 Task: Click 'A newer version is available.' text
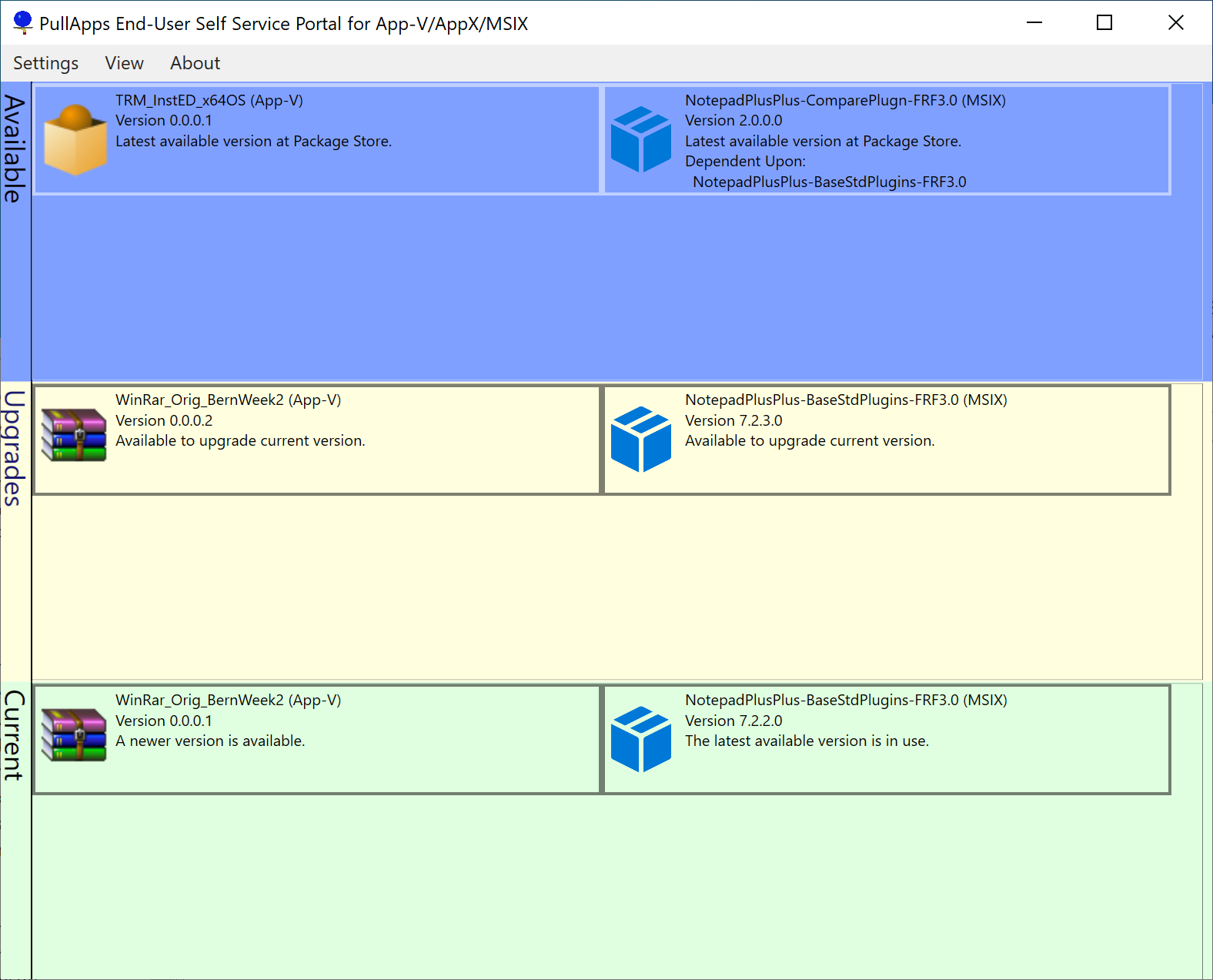210,741
